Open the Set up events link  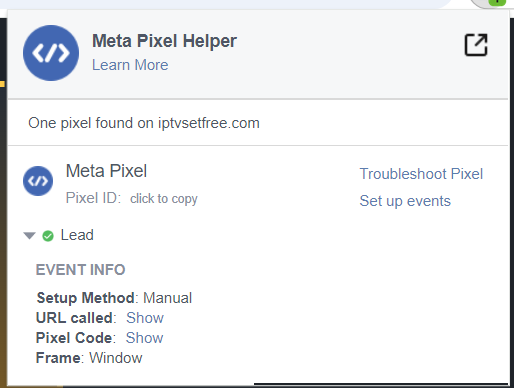[x=405, y=201]
